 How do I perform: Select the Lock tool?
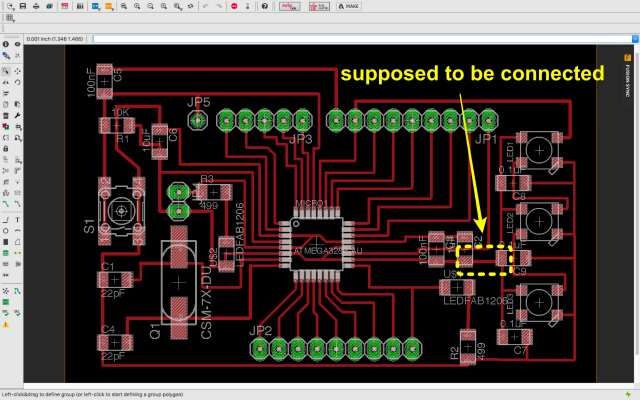click(6, 149)
